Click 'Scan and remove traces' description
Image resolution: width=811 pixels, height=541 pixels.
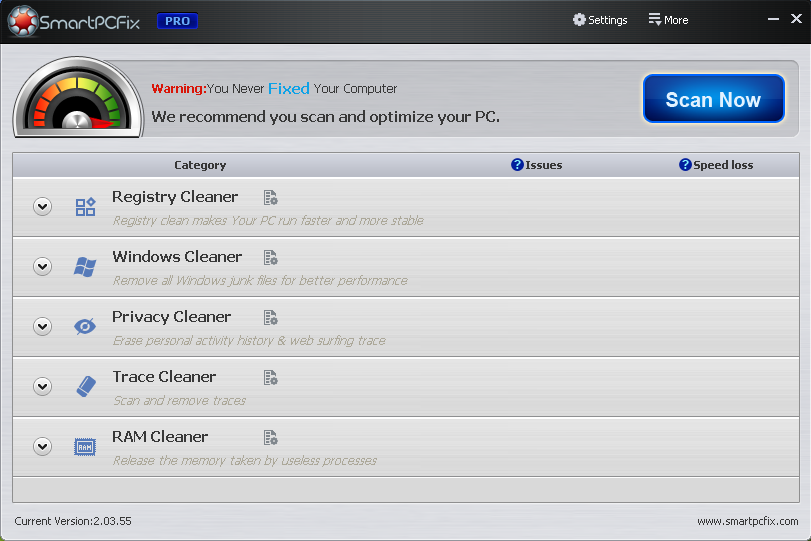point(179,401)
